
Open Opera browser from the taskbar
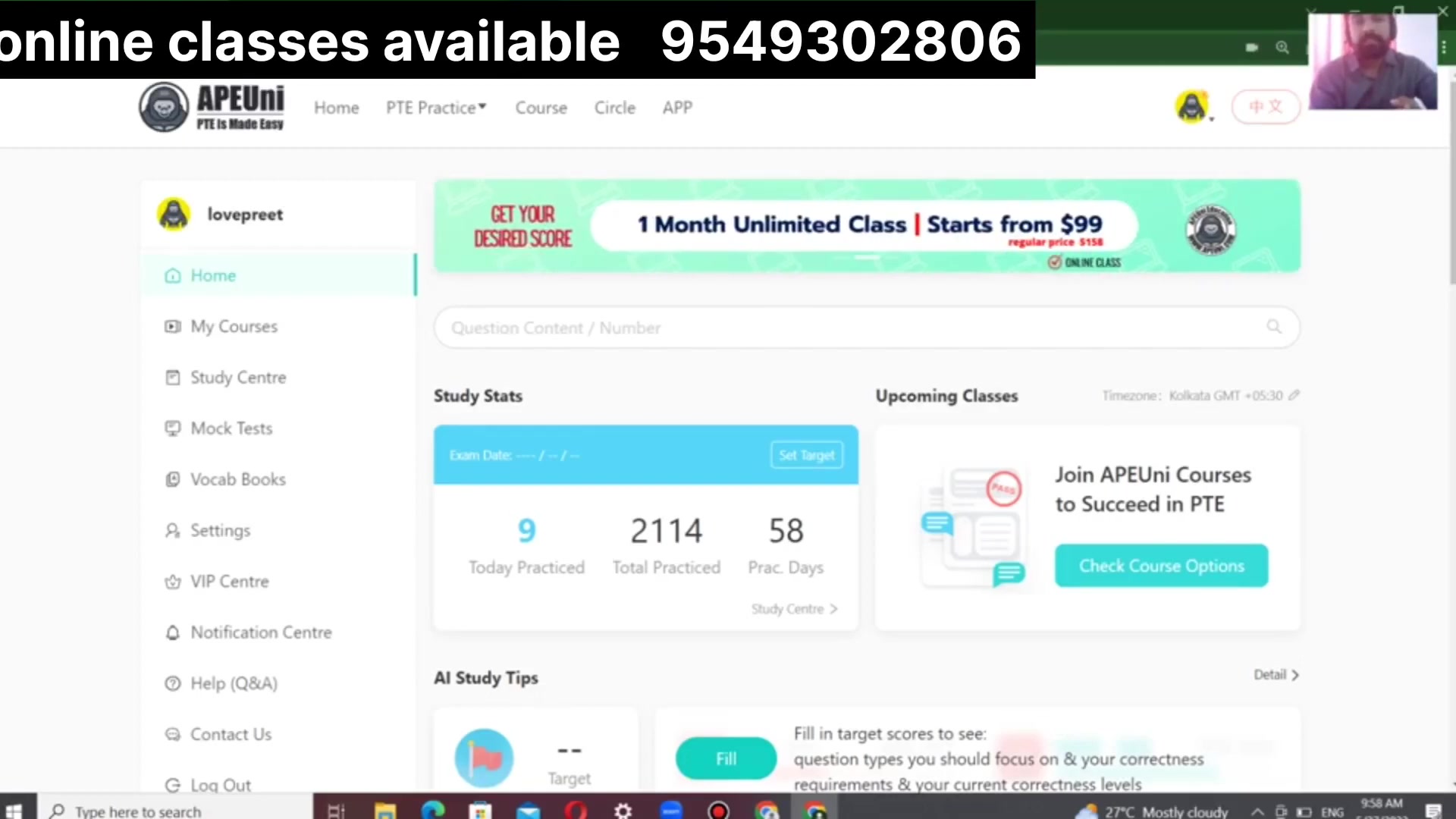tap(576, 811)
